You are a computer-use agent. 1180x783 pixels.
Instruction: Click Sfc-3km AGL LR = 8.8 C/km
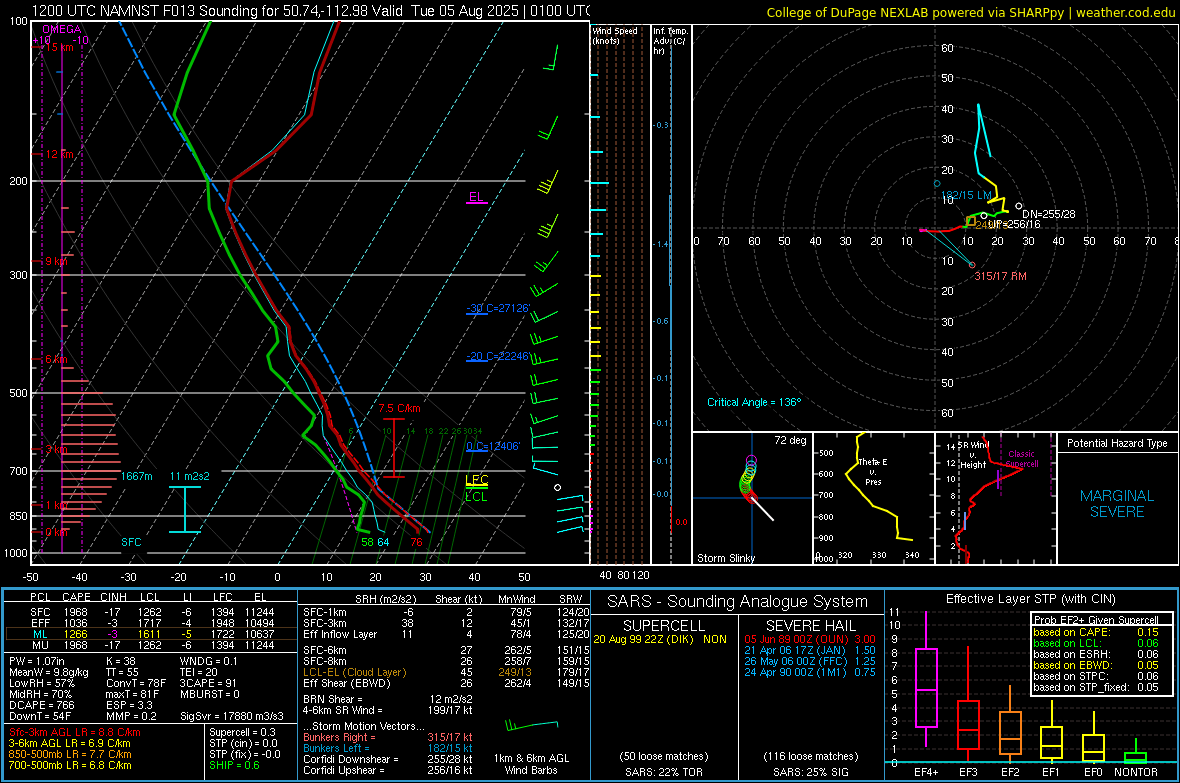coord(75,732)
